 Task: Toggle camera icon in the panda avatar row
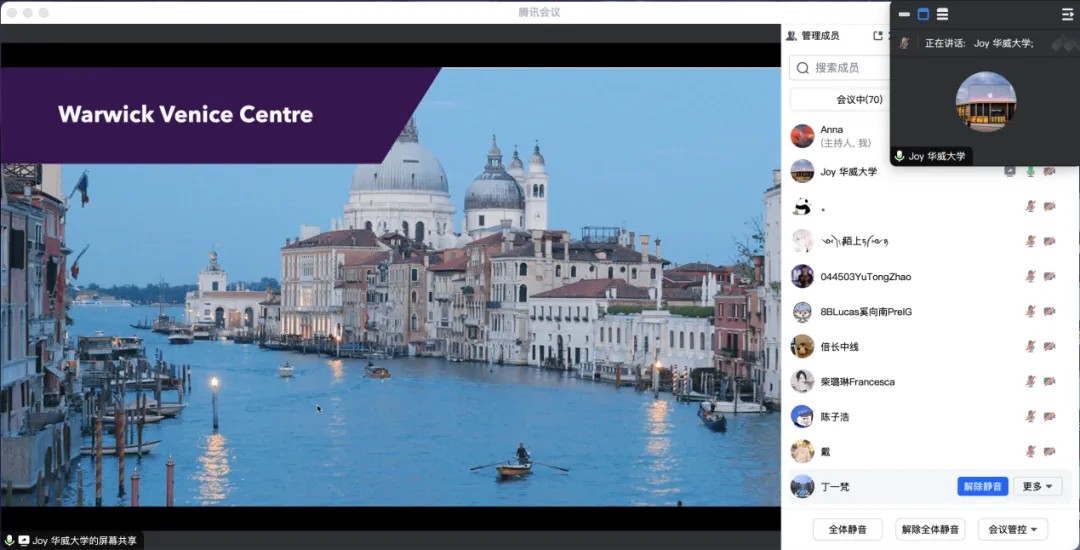click(x=1050, y=206)
